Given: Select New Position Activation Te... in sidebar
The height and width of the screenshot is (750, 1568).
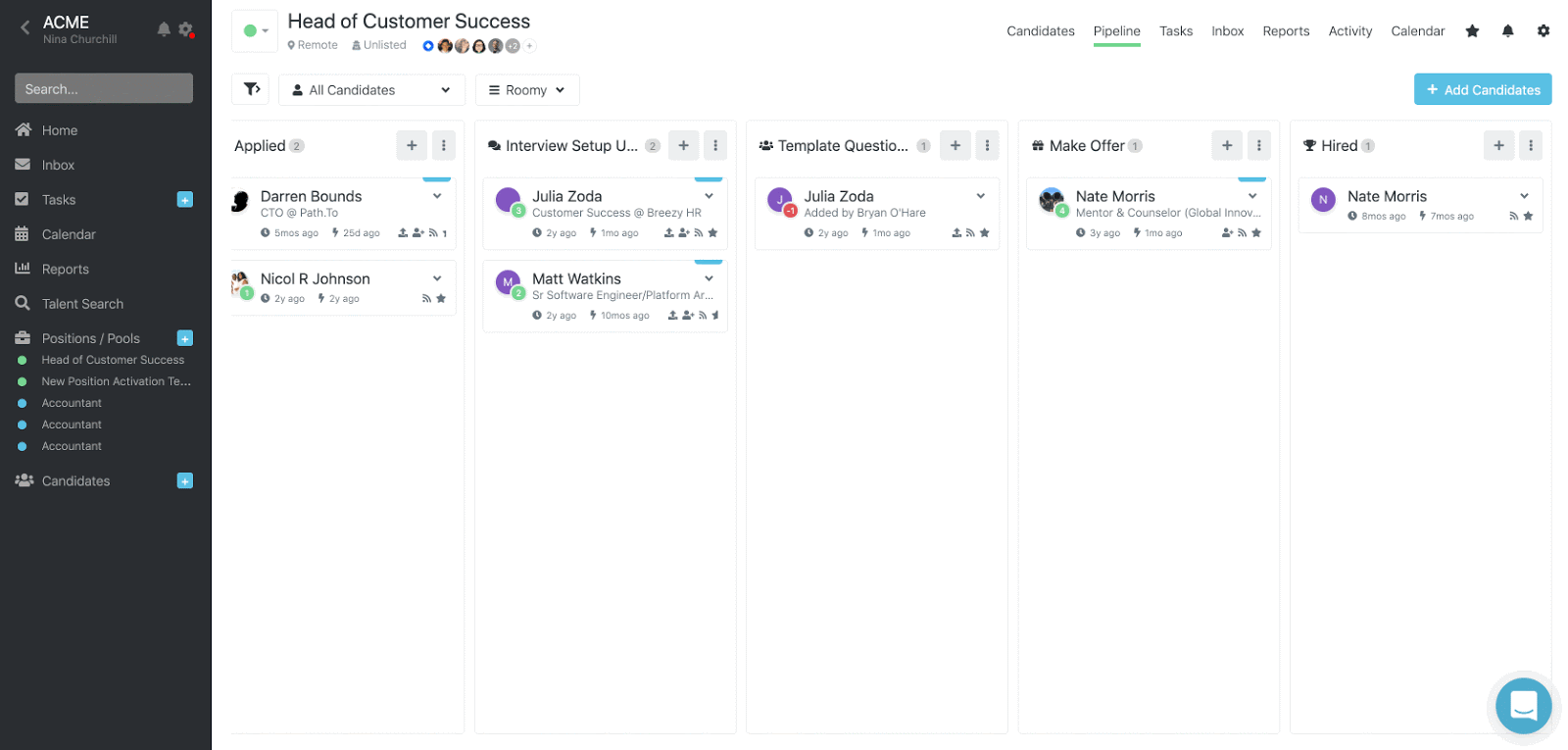Looking at the screenshot, I should click(116, 381).
